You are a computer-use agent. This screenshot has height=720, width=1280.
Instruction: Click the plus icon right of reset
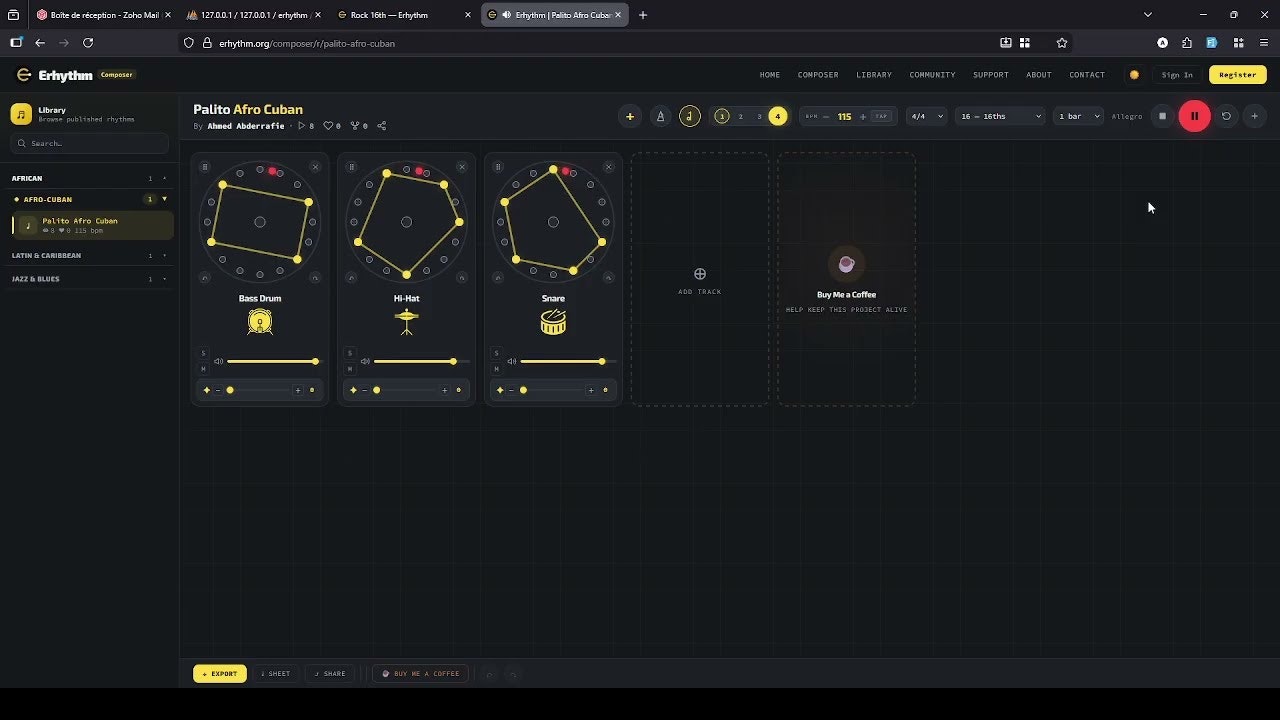tap(1255, 116)
